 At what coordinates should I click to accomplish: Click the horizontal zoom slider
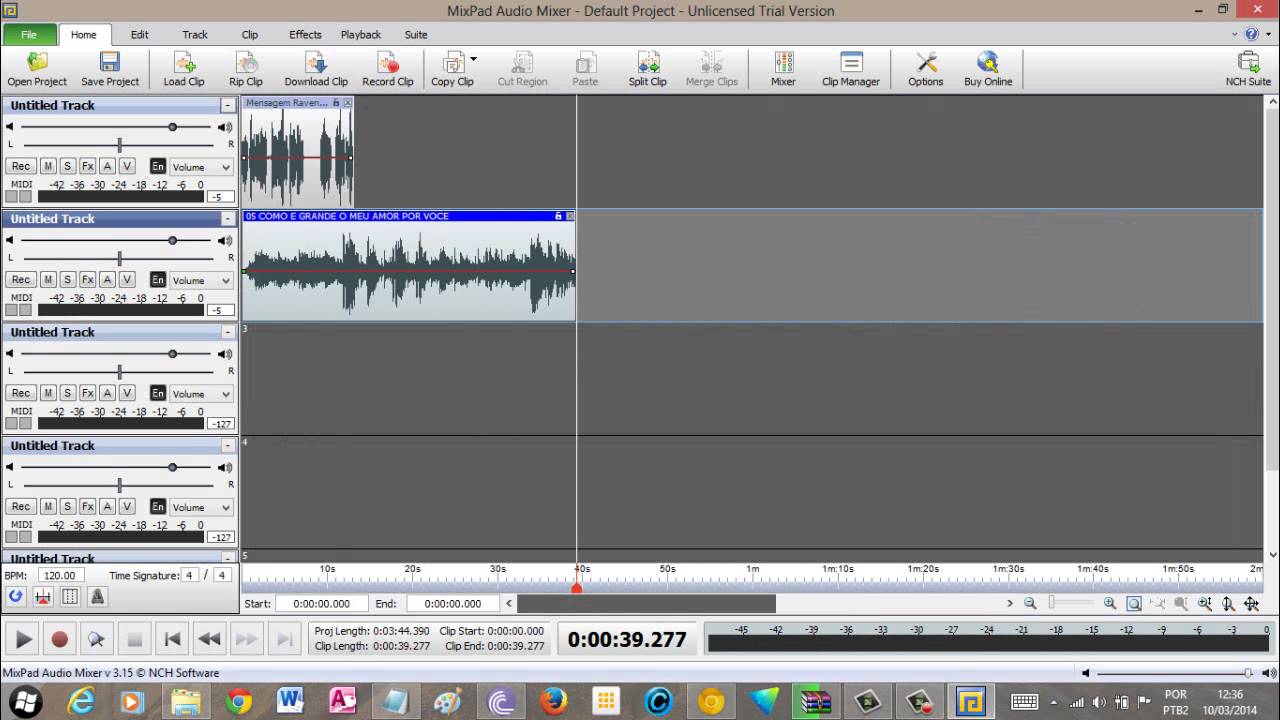[1069, 603]
